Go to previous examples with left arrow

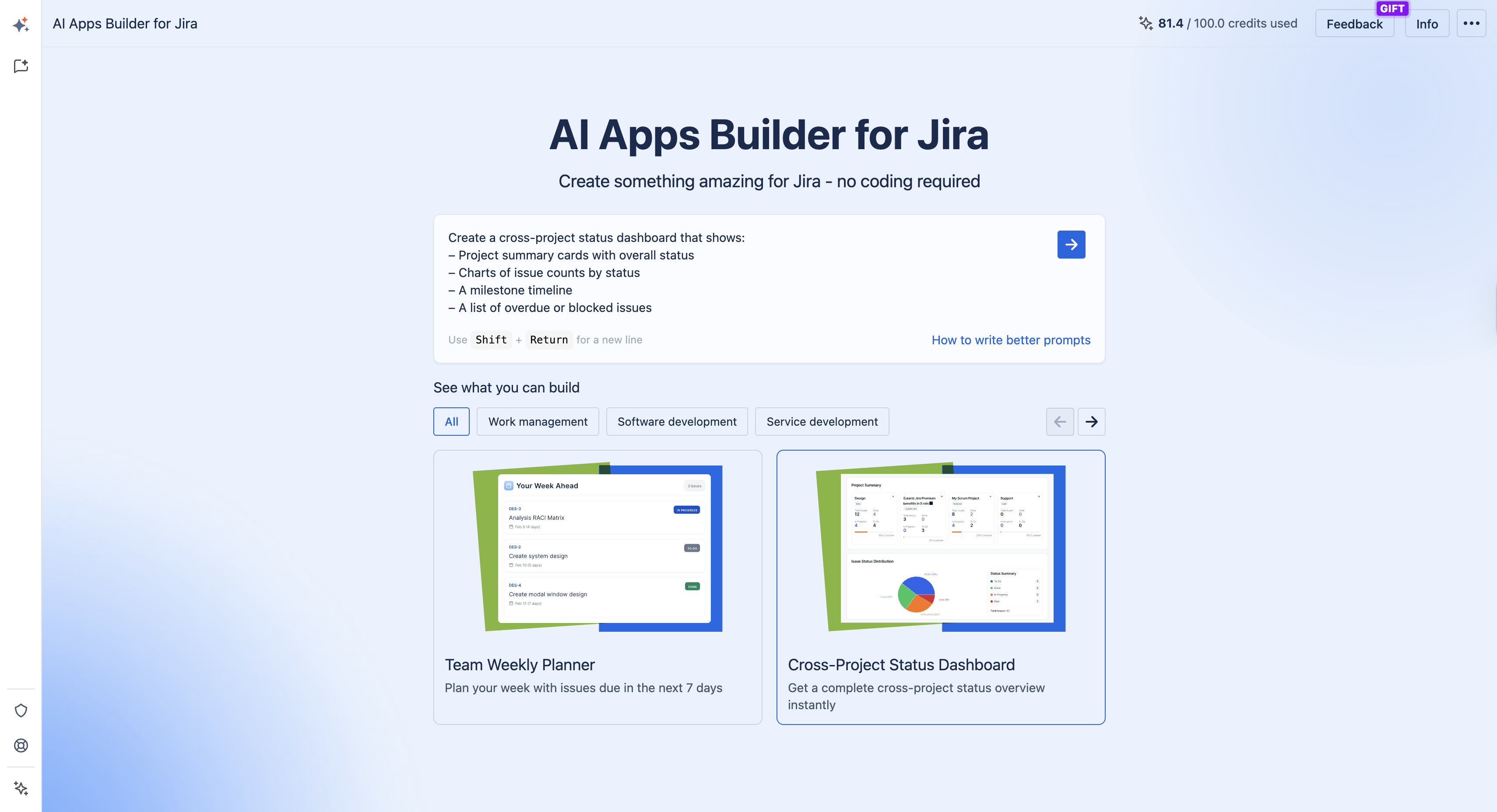[1059, 422]
